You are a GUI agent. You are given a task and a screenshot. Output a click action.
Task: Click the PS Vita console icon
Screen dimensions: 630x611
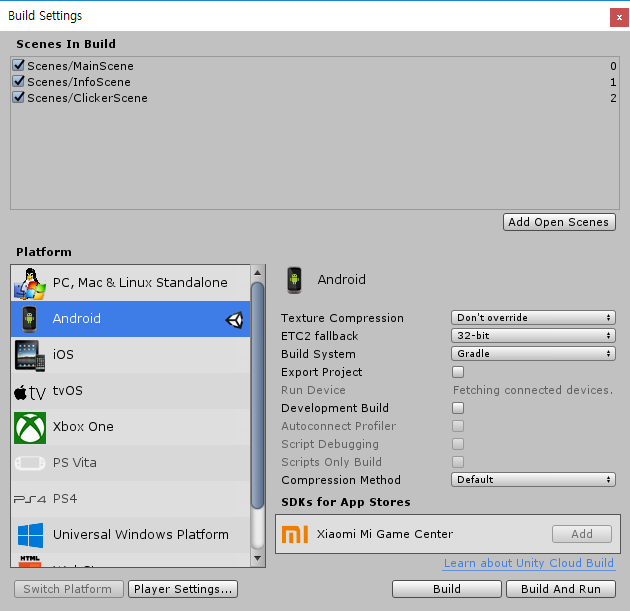(30, 463)
